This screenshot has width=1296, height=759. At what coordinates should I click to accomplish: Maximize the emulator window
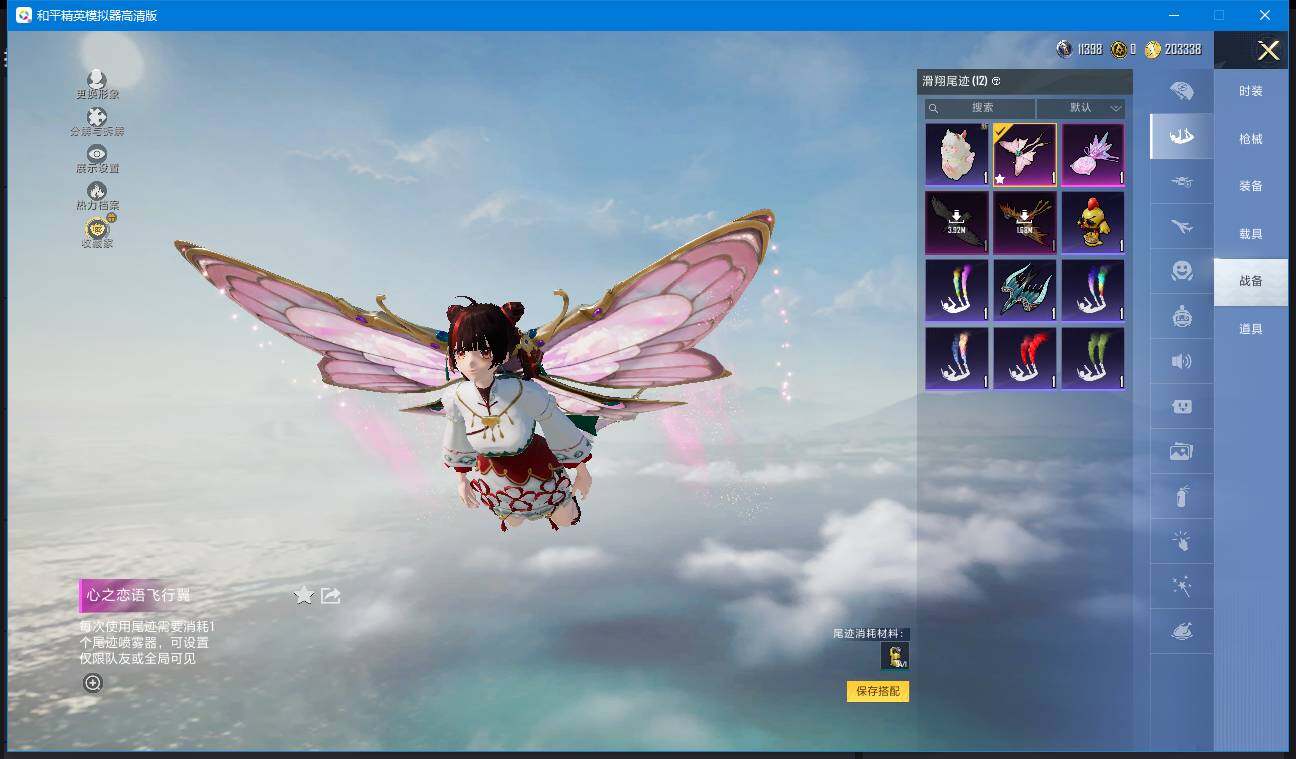point(1218,15)
